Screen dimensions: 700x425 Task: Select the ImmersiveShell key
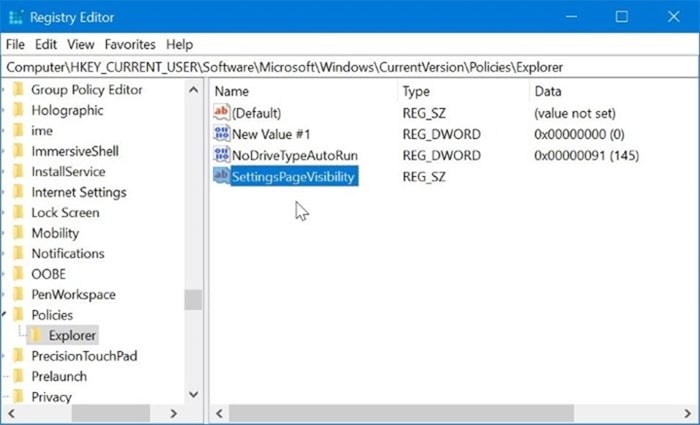pos(75,151)
